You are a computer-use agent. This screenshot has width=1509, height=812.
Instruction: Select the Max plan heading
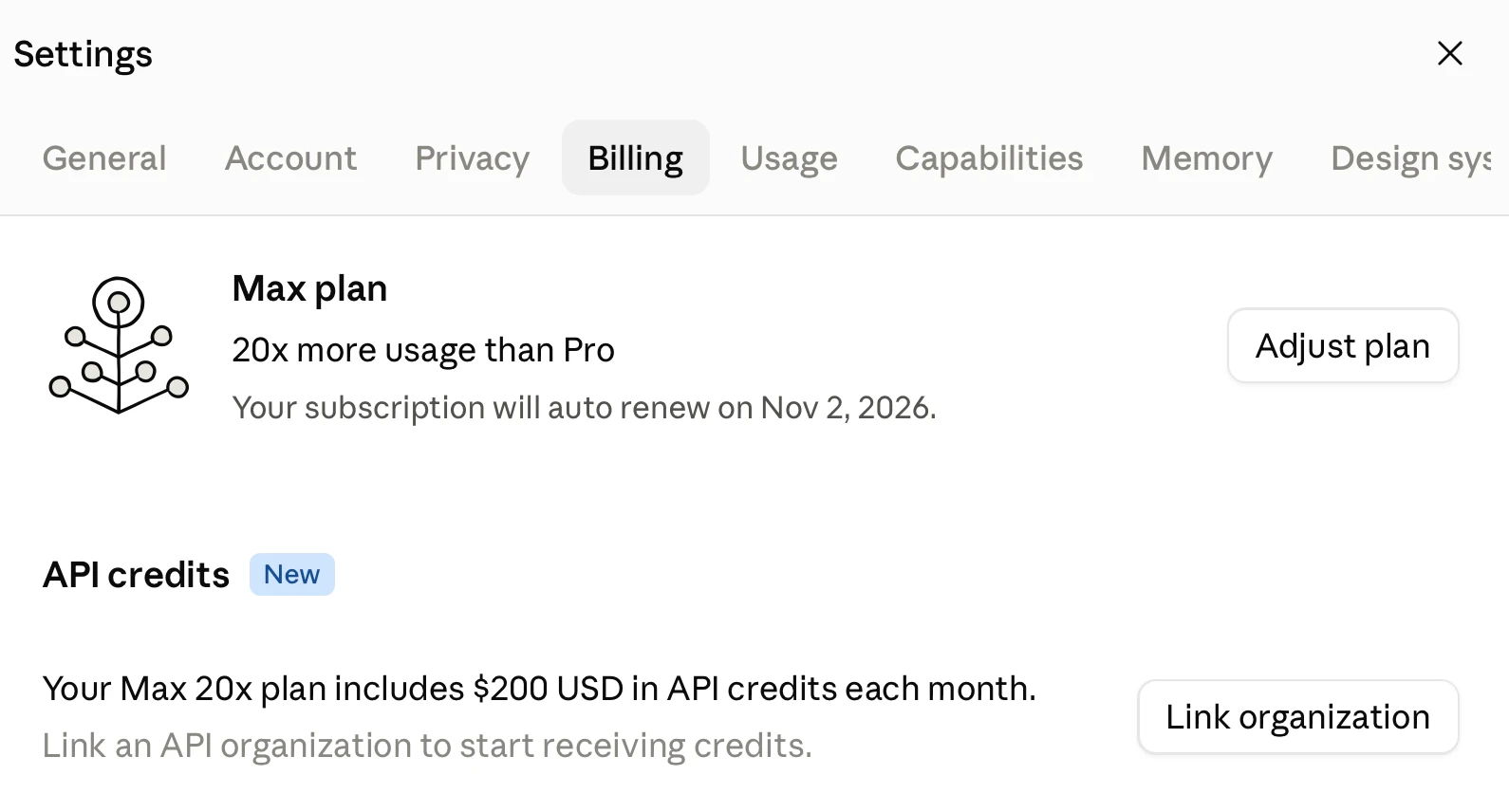point(309,288)
